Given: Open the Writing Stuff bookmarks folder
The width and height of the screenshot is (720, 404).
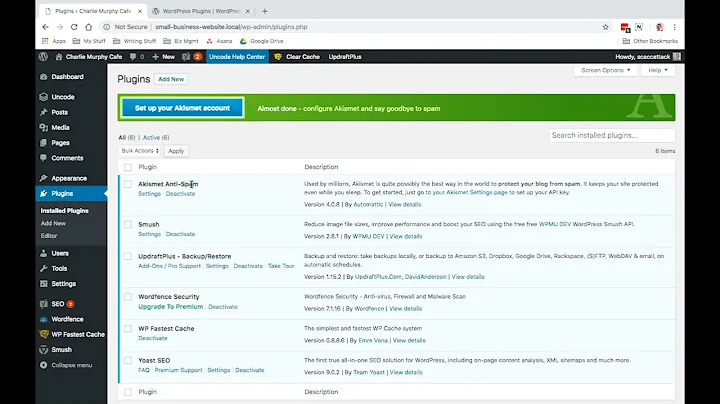Looking at the screenshot, I should pyautogui.click(x=135, y=41).
